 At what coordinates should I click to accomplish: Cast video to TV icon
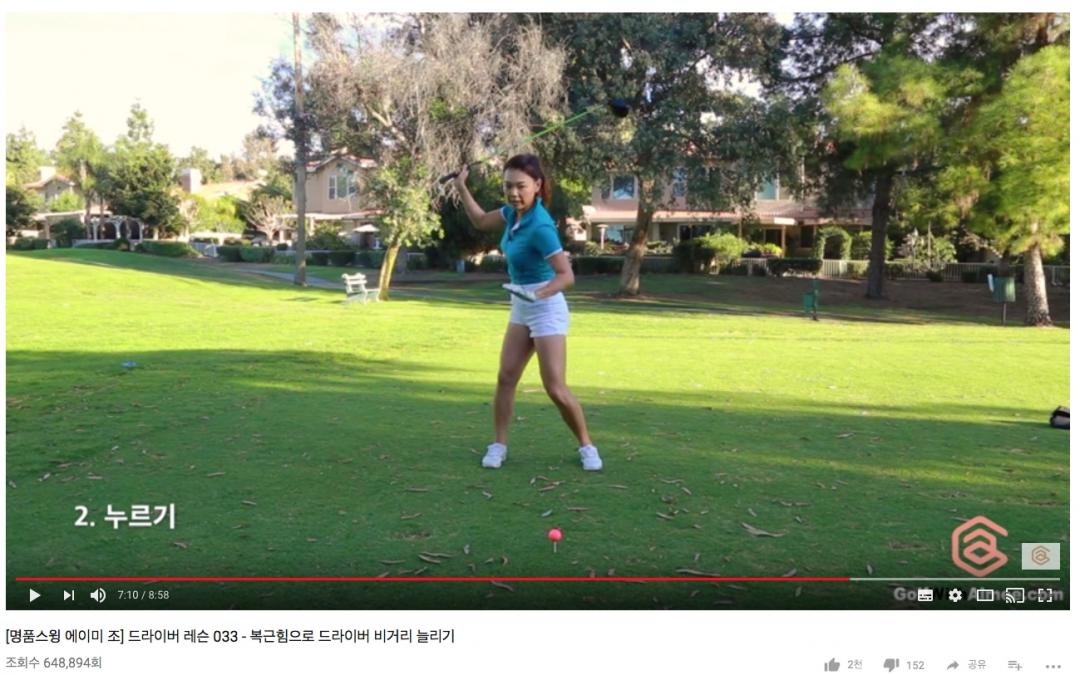click(x=1015, y=596)
